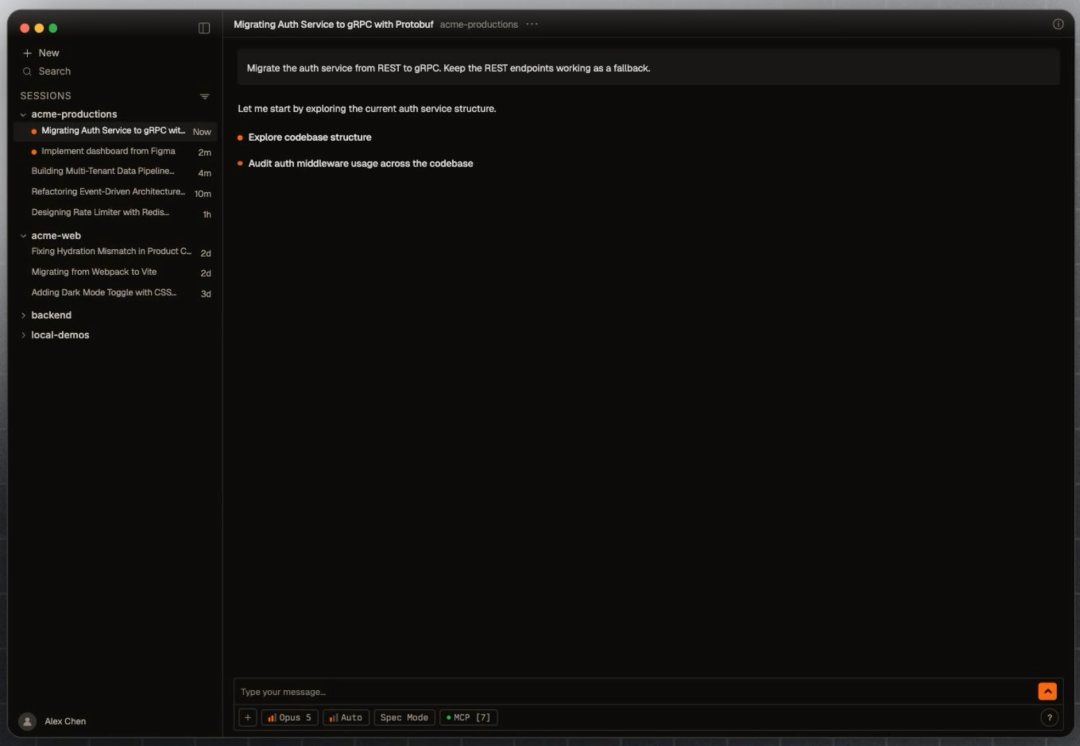The image size is (1080, 746).
Task: Open the session info icon
Action: point(1058,24)
